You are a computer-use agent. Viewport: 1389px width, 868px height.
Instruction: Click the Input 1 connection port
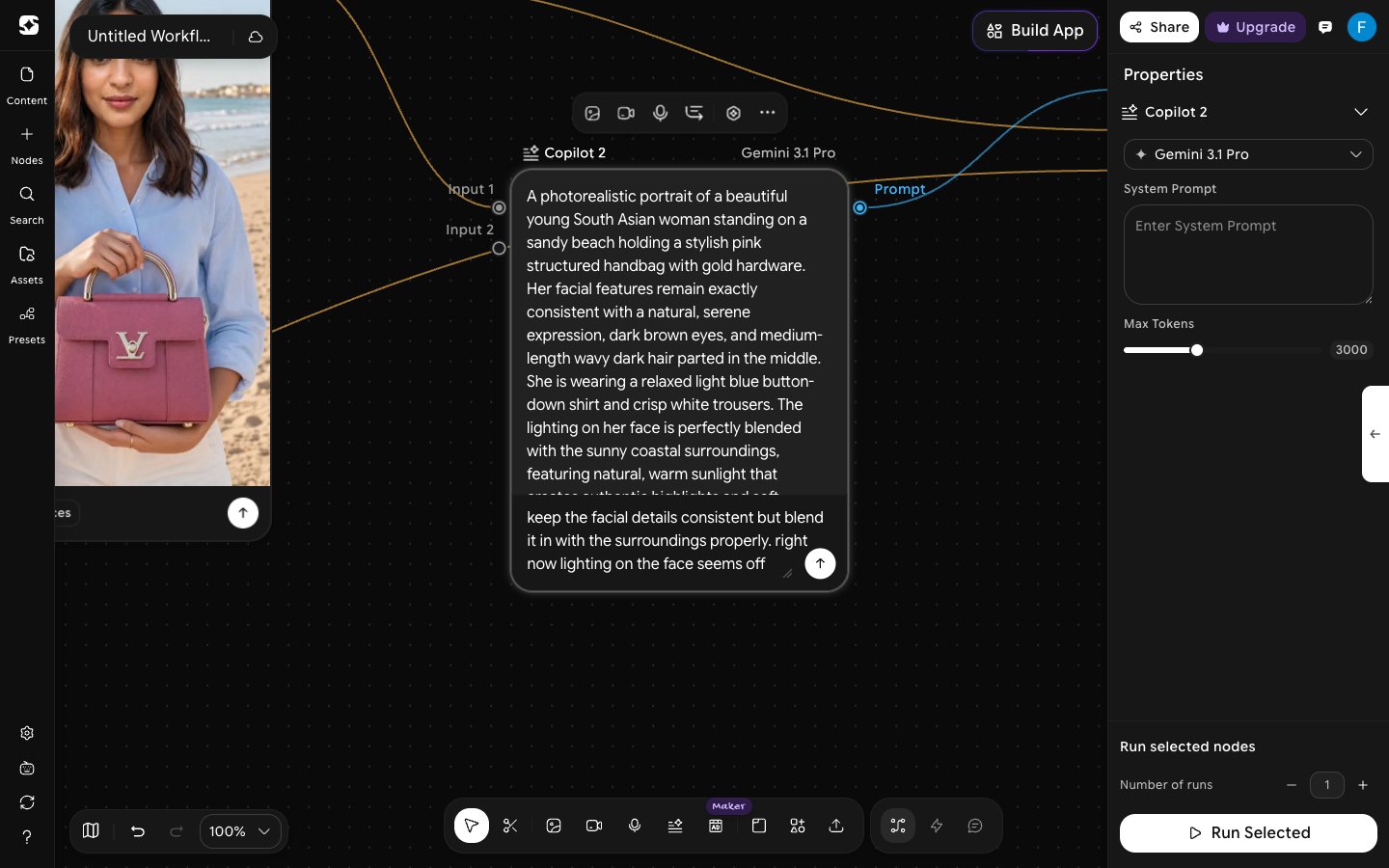coord(499,207)
